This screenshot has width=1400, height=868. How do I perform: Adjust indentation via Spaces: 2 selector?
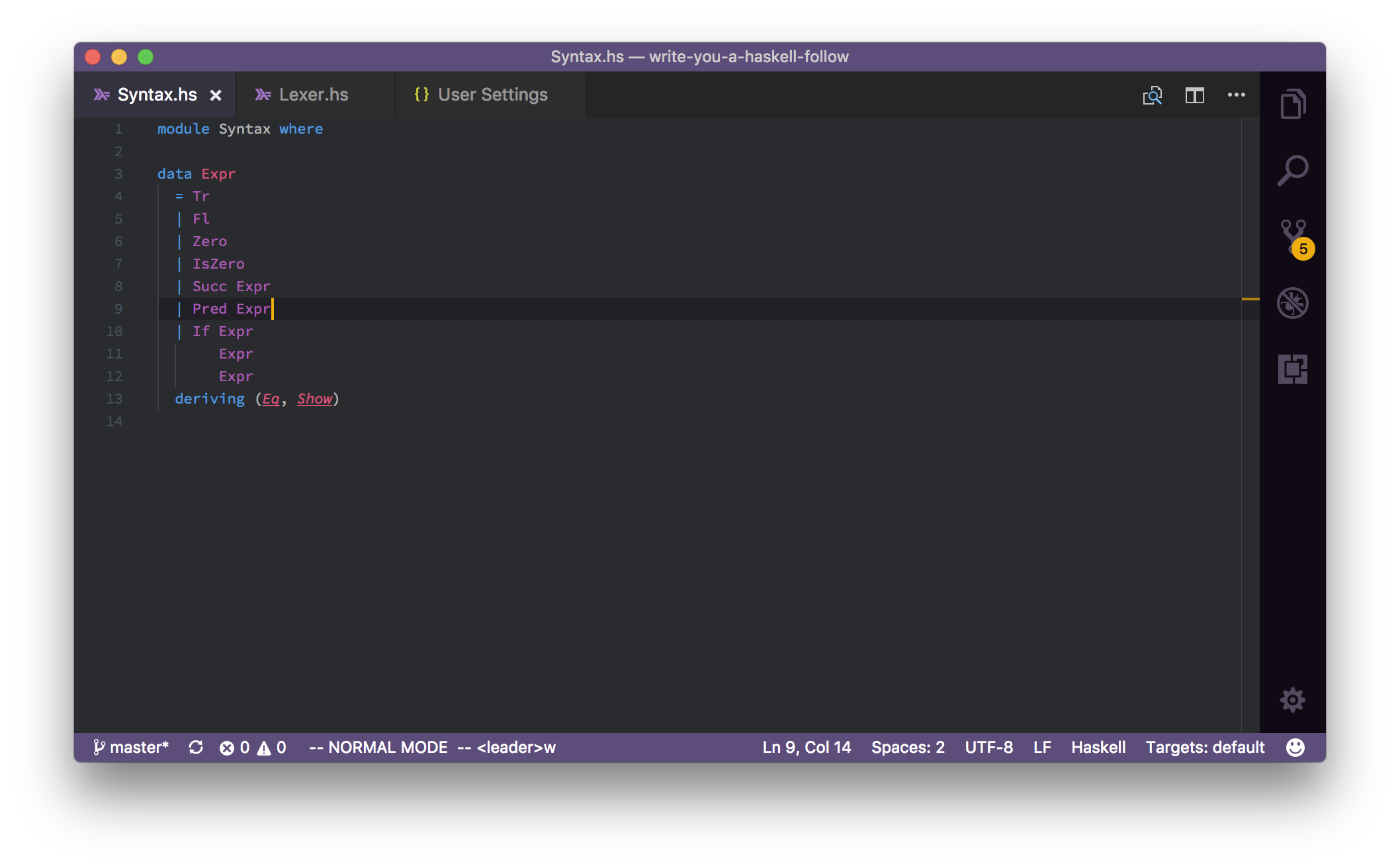pyautogui.click(x=908, y=747)
